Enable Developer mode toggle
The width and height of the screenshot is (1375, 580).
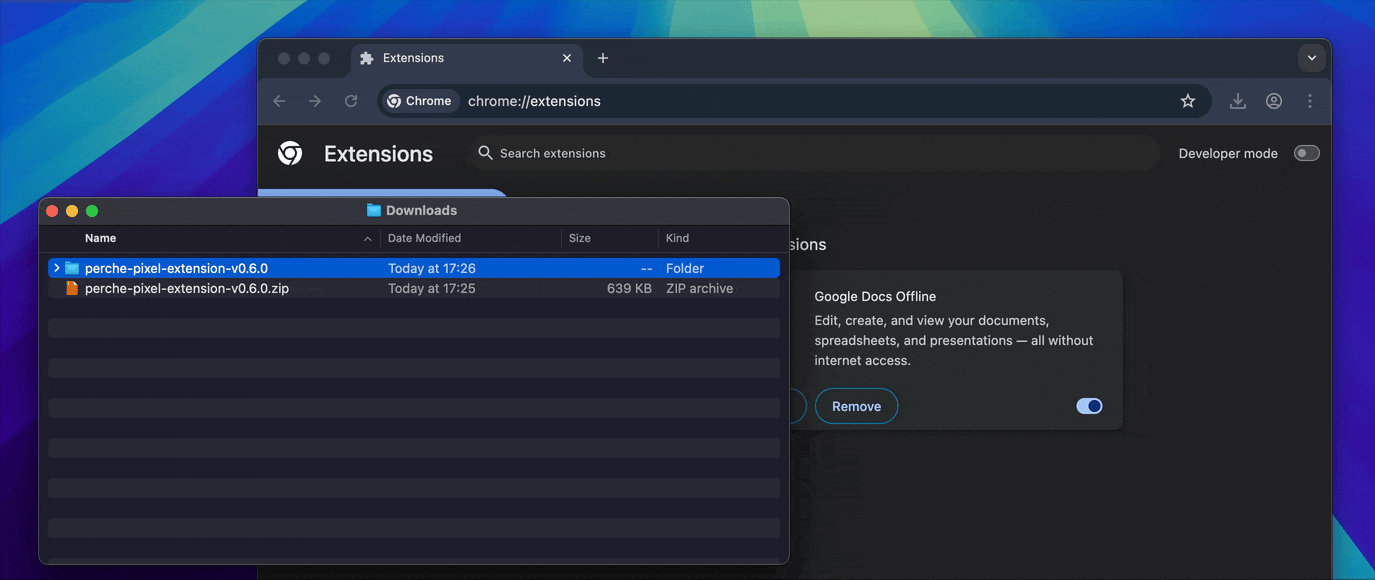(1306, 153)
